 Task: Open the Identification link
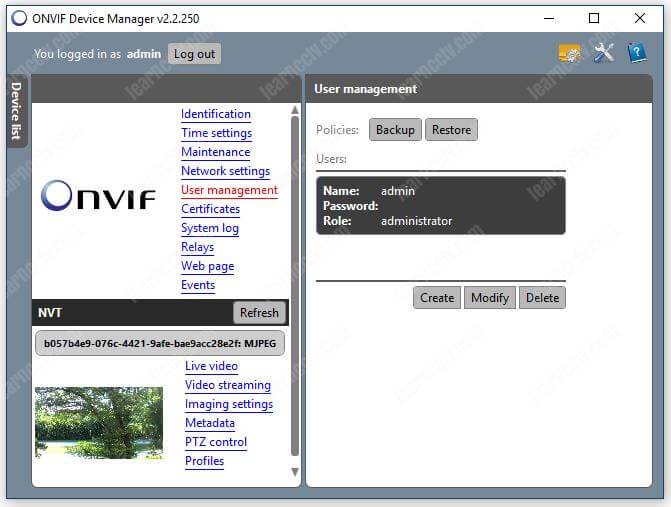[216, 114]
